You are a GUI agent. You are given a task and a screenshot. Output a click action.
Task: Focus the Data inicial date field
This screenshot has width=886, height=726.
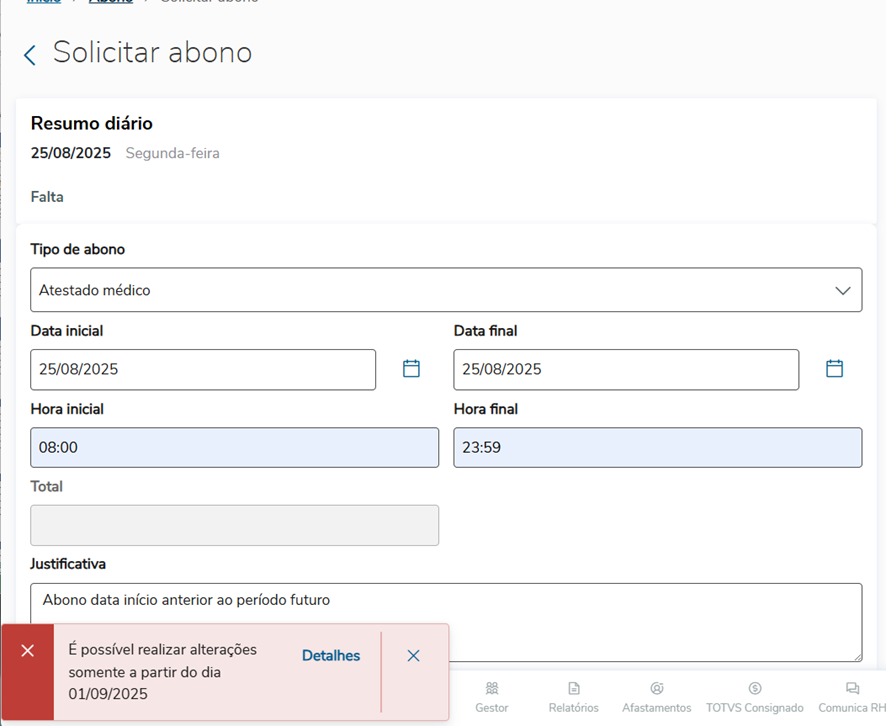(x=203, y=369)
